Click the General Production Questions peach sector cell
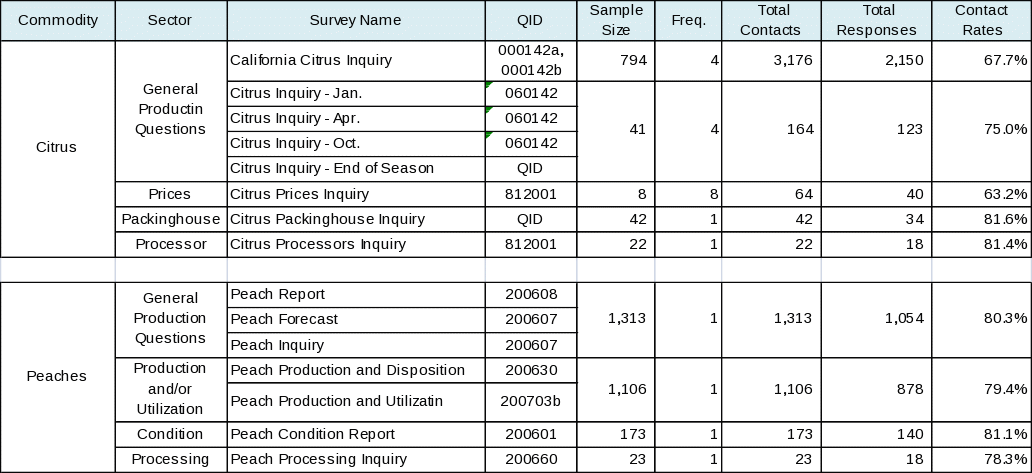1032x473 pixels. 171,320
